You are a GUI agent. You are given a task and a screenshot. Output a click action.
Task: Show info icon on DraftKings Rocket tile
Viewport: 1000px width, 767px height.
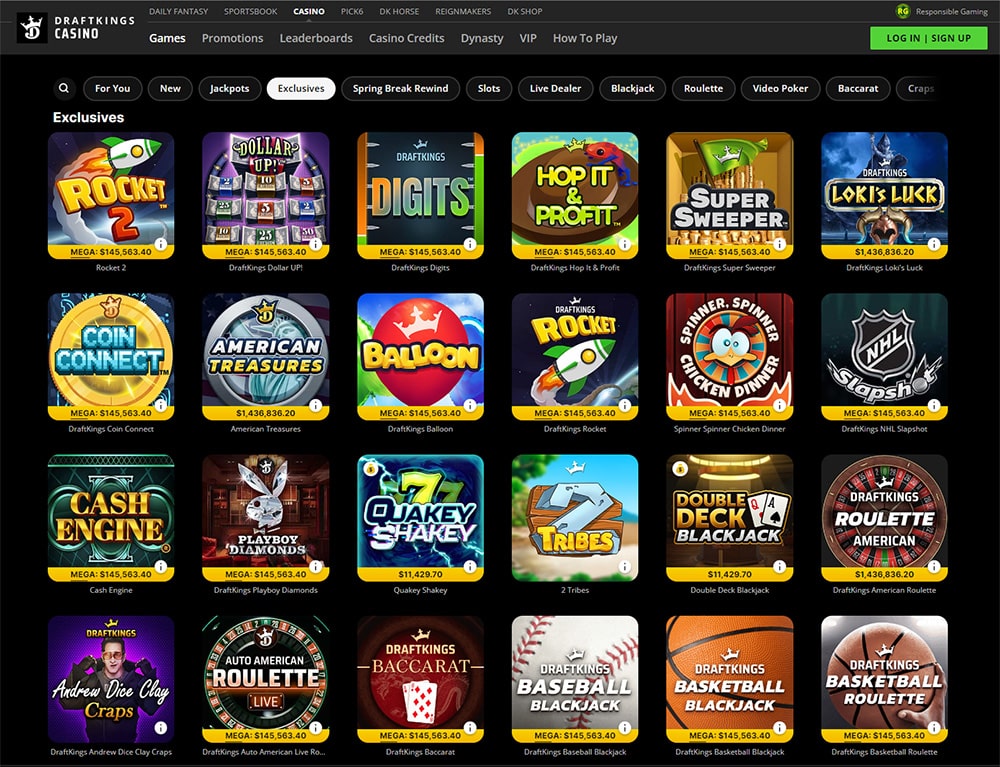coord(624,405)
